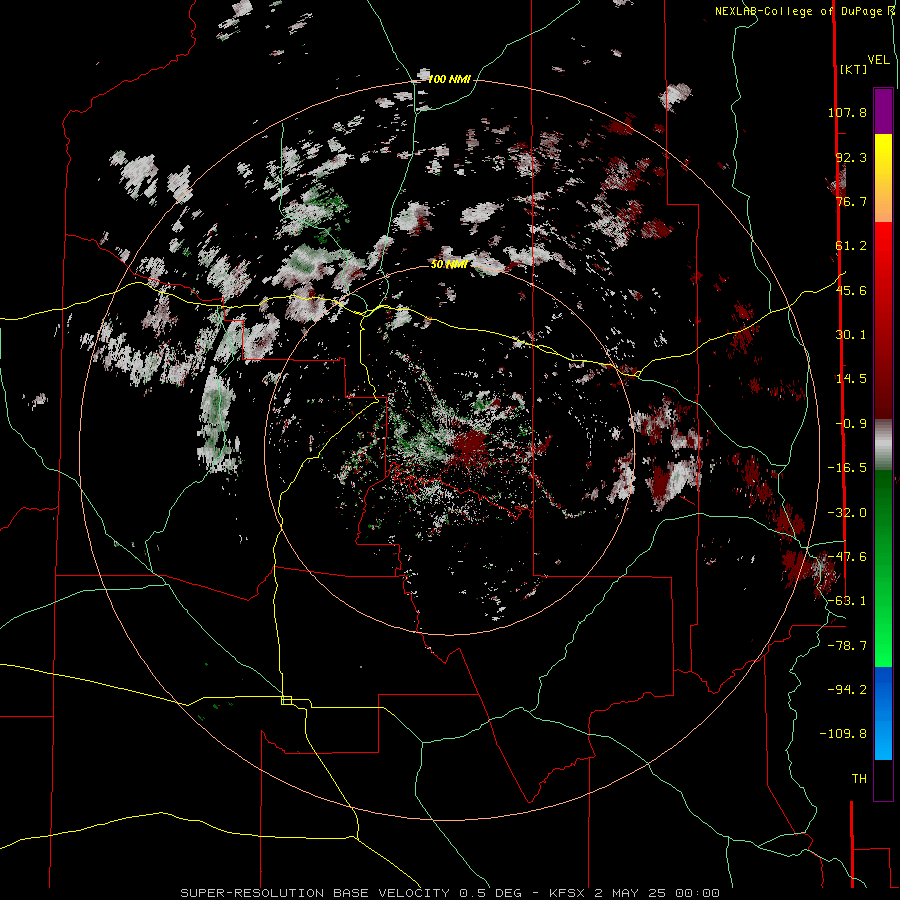Viewport: 900px width, 900px height.
Task: Click the small yellow square highway marker
Action: (286, 700)
